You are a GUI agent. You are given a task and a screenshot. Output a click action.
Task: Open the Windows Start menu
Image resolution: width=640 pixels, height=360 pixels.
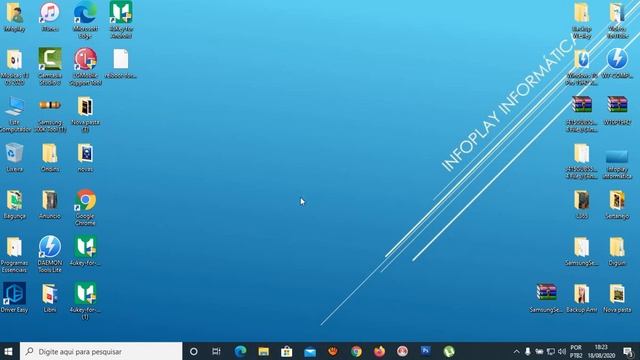tap(9, 351)
